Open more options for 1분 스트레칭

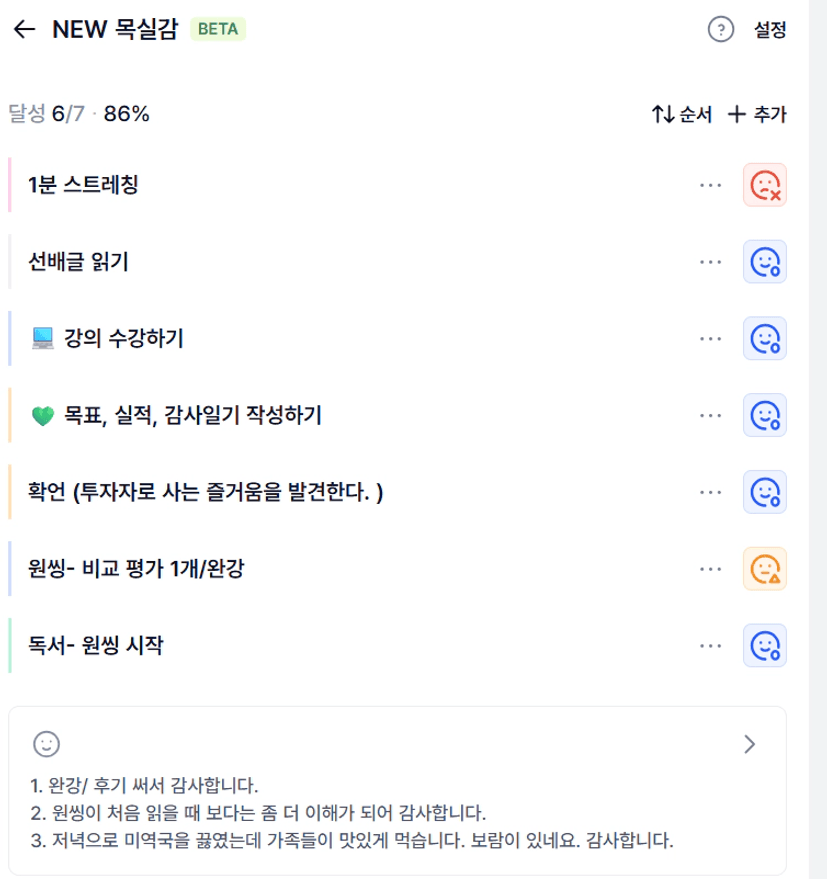(711, 185)
